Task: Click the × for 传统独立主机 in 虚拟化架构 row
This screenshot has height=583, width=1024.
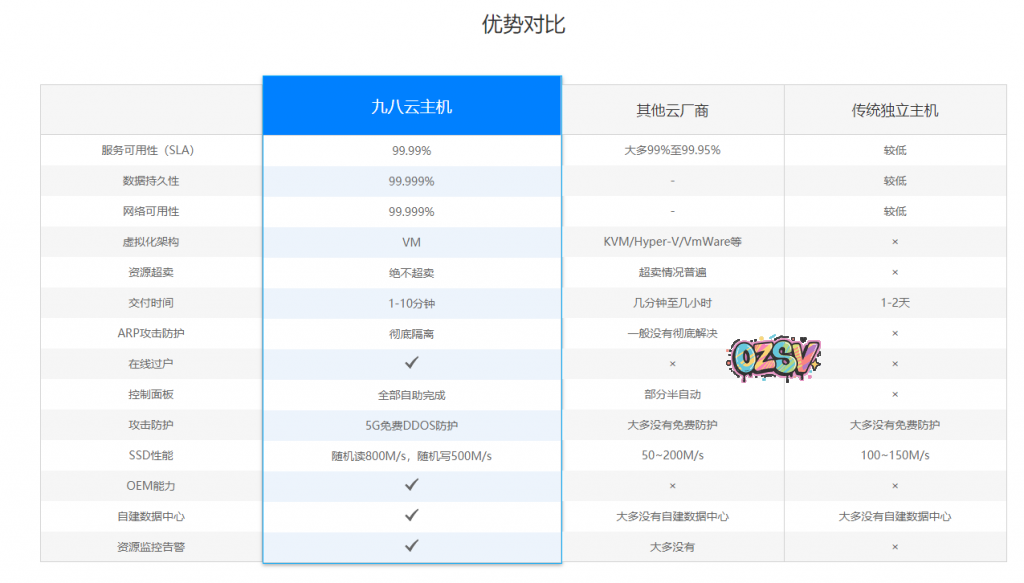Action: click(x=895, y=242)
